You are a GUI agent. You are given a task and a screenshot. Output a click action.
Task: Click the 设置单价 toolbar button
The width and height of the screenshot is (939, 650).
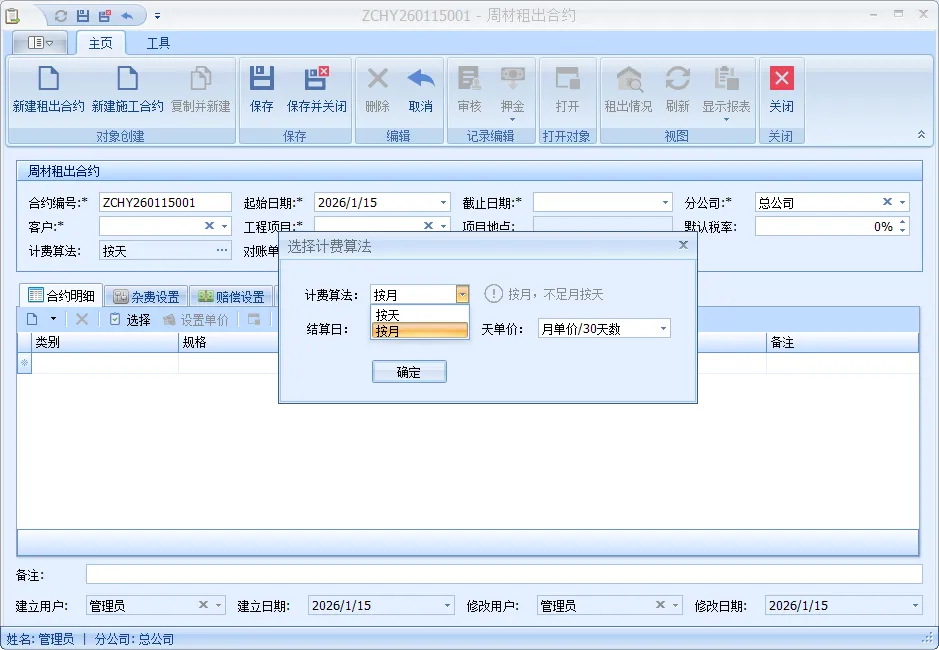coord(196,320)
